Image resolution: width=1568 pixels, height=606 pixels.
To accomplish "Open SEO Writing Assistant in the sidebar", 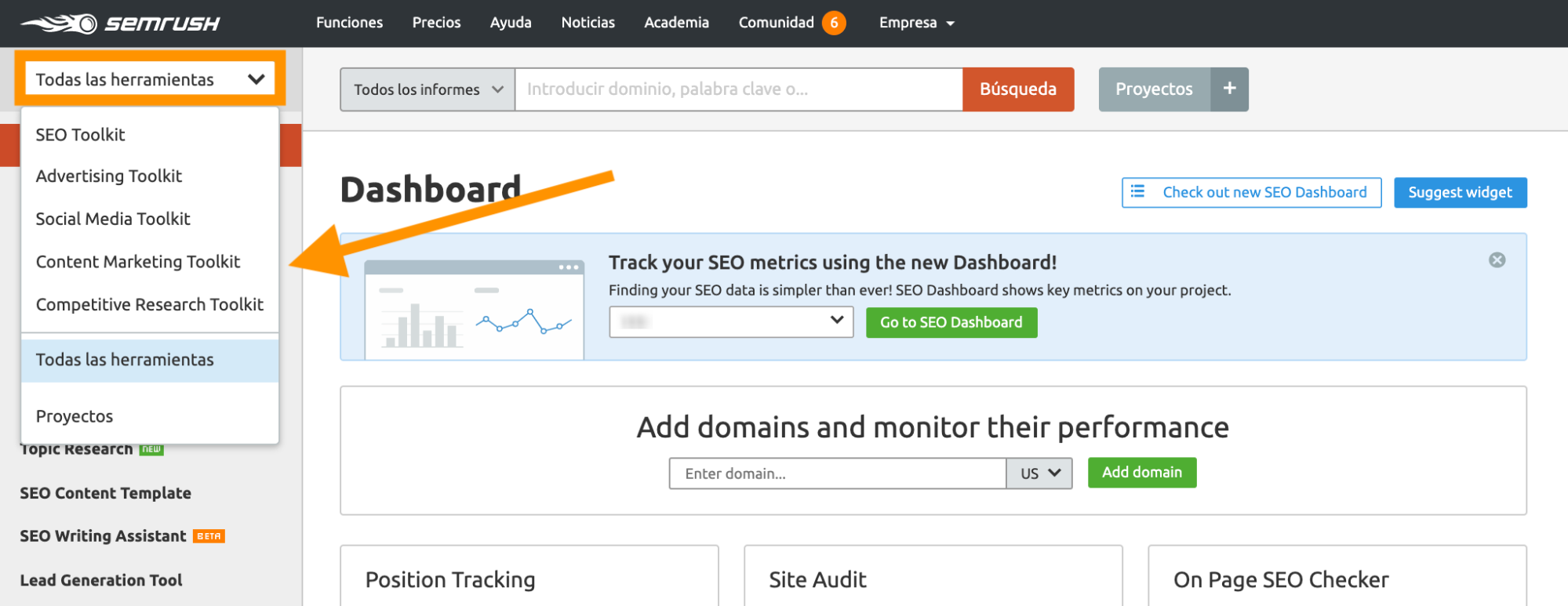I will point(104,536).
